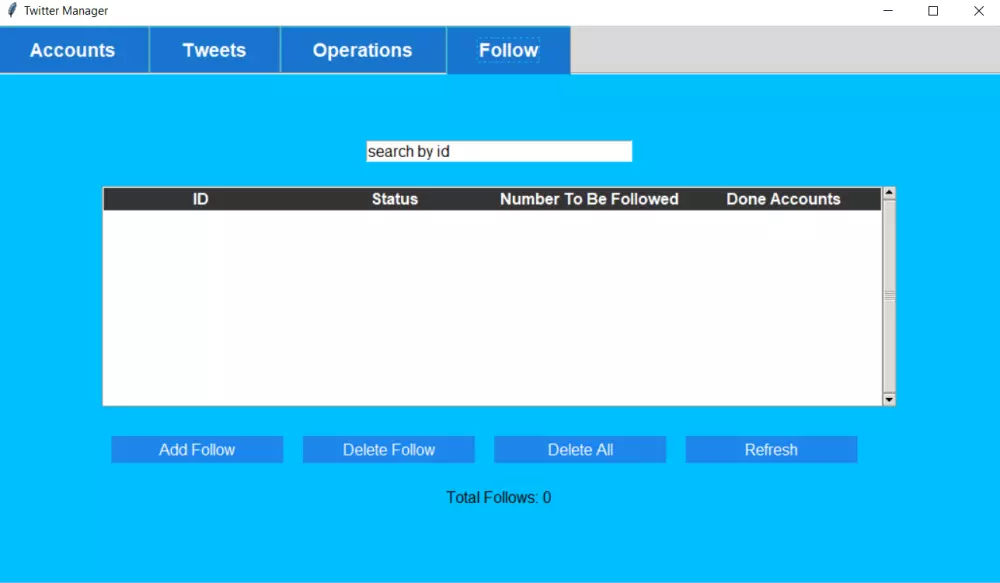1000x583 pixels.
Task: Minimize the Twitter Manager window
Action: 888,11
